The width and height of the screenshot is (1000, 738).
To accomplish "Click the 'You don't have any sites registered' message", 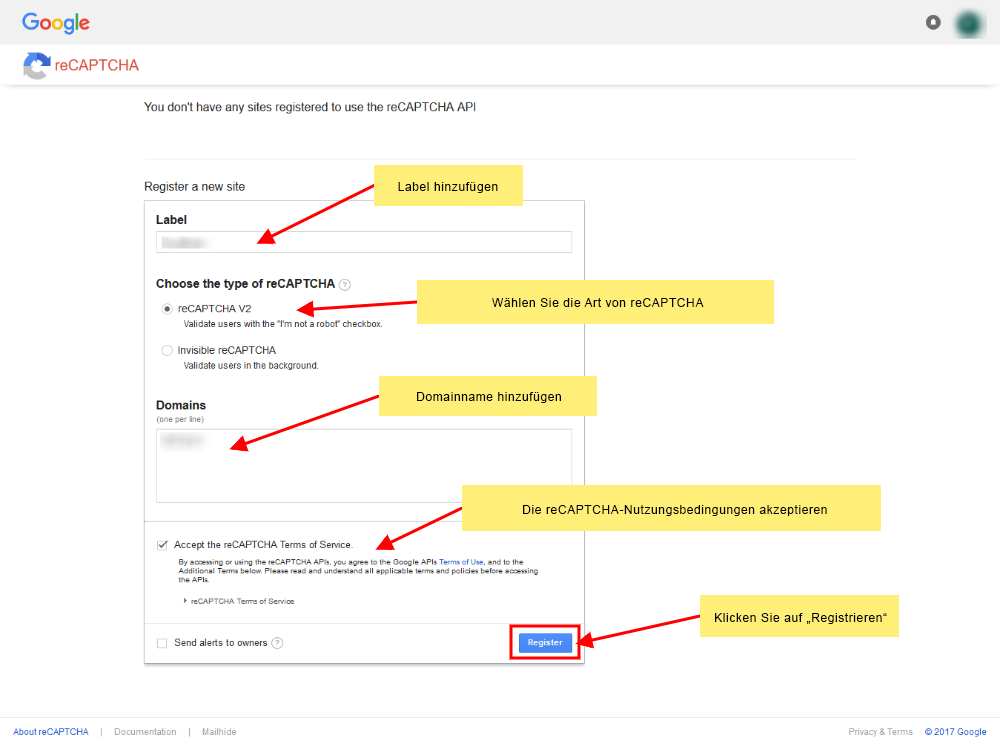I will click(310, 107).
